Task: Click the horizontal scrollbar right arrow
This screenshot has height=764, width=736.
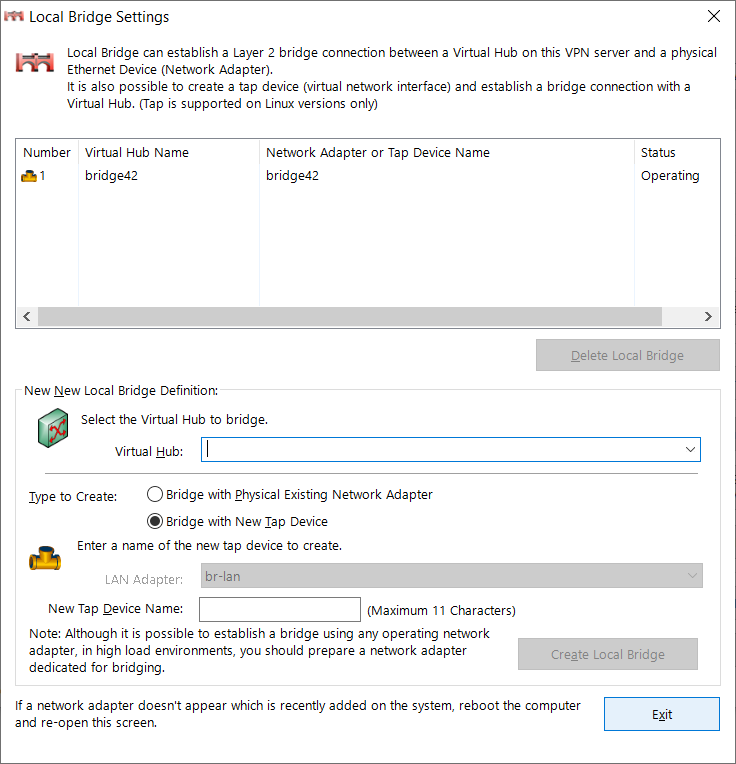Action: tap(708, 316)
